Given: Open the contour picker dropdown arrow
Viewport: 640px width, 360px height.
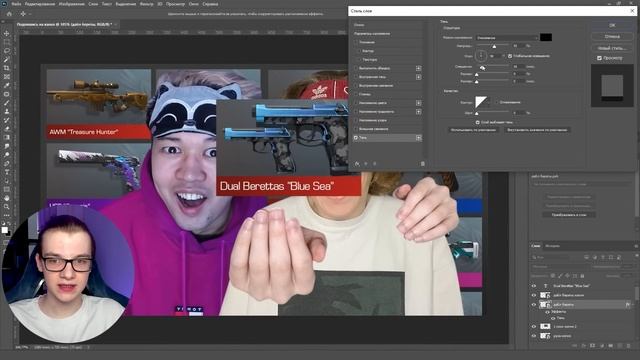Looking at the screenshot, I should click(x=489, y=102).
